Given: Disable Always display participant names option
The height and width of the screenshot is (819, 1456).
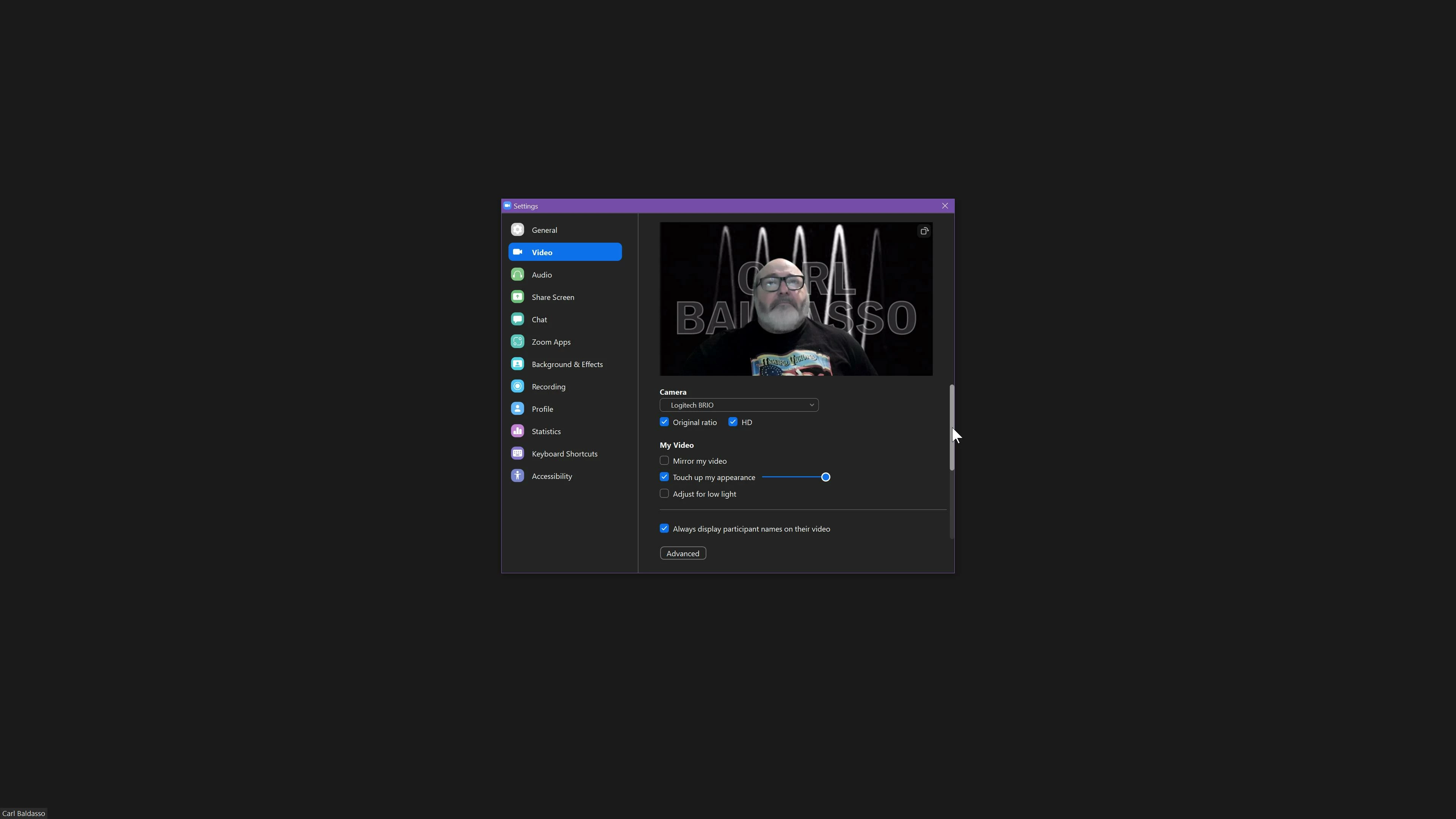Looking at the screenshot, I should (664, 529).
